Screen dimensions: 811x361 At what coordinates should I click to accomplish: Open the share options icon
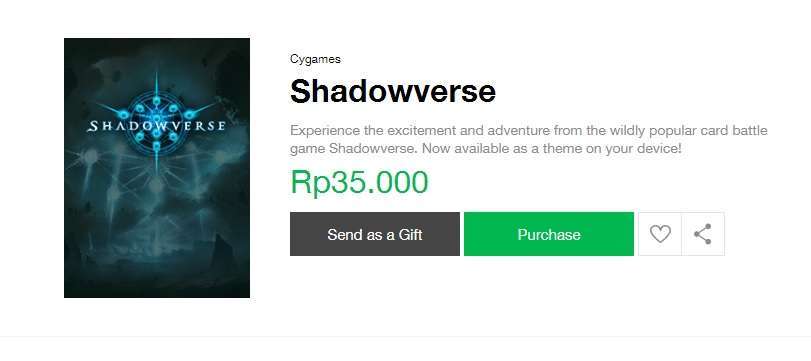[x=703, y=234]
